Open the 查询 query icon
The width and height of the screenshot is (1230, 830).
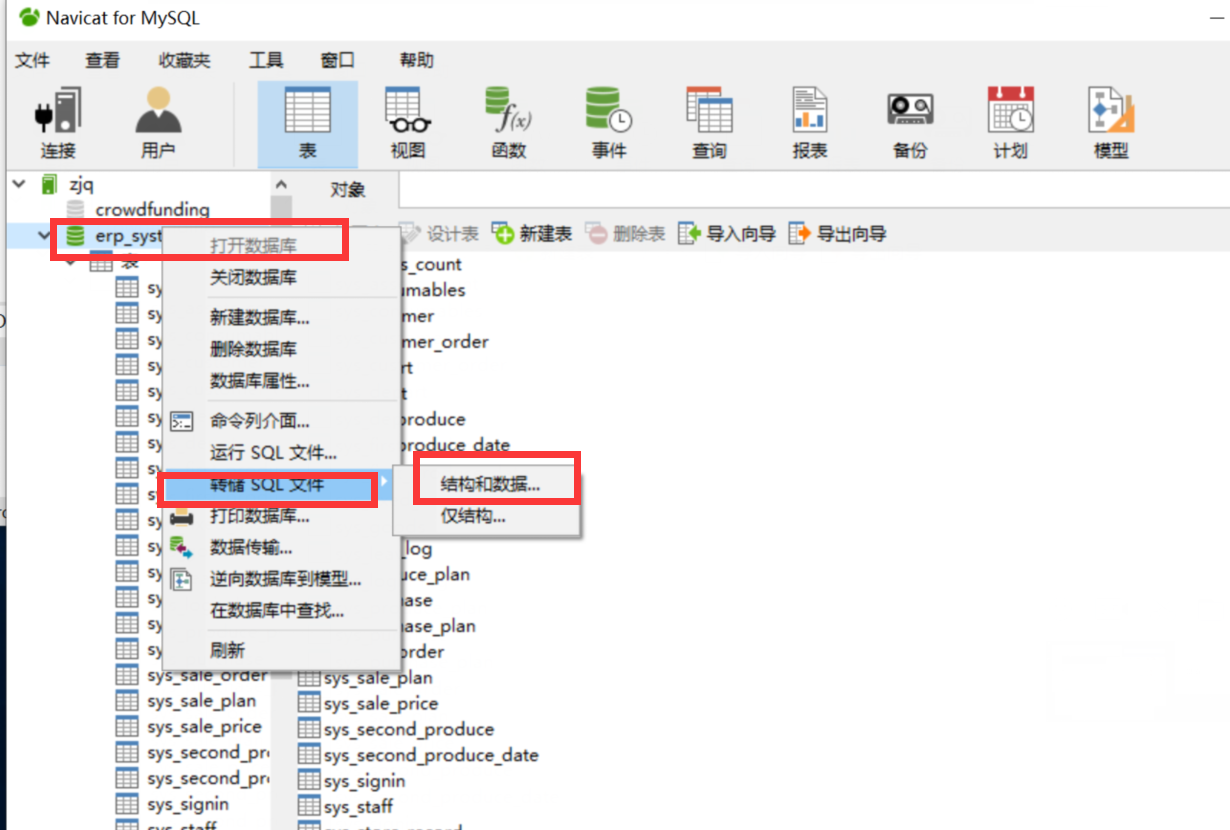709,123
